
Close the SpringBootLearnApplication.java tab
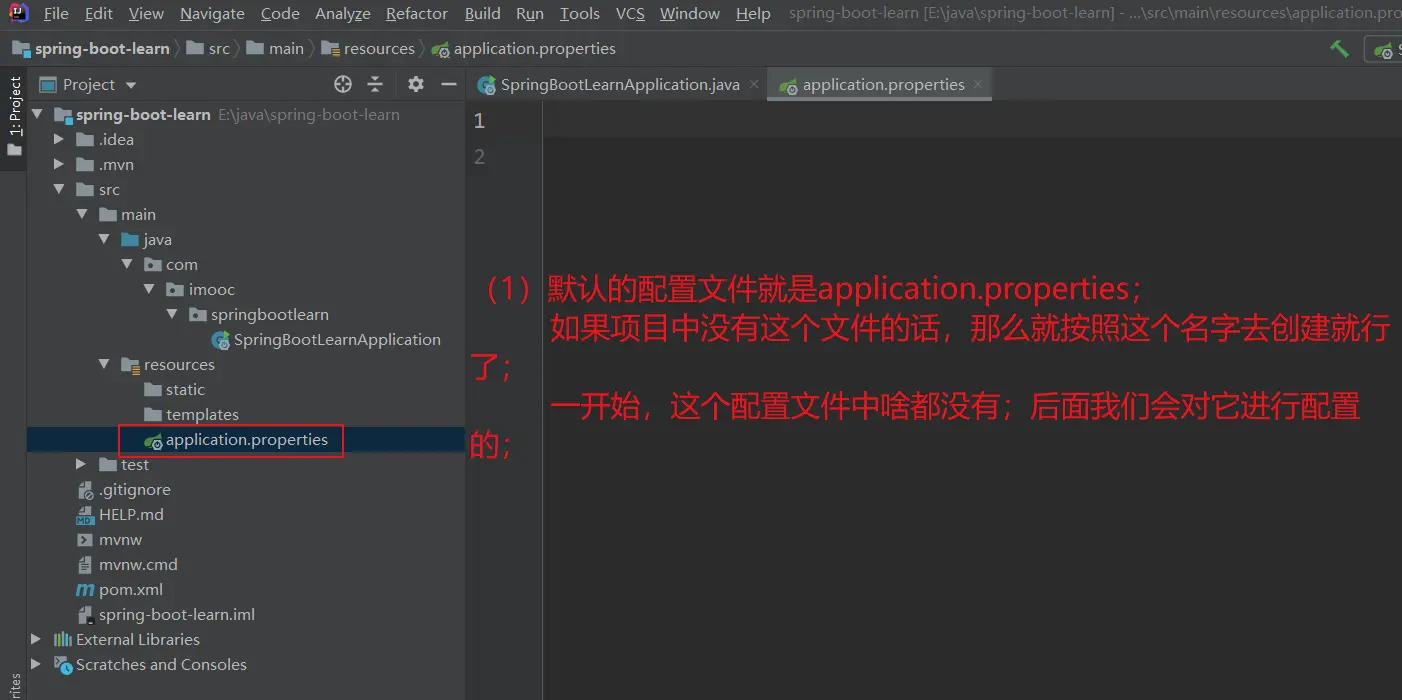click(x=753, y=84)
